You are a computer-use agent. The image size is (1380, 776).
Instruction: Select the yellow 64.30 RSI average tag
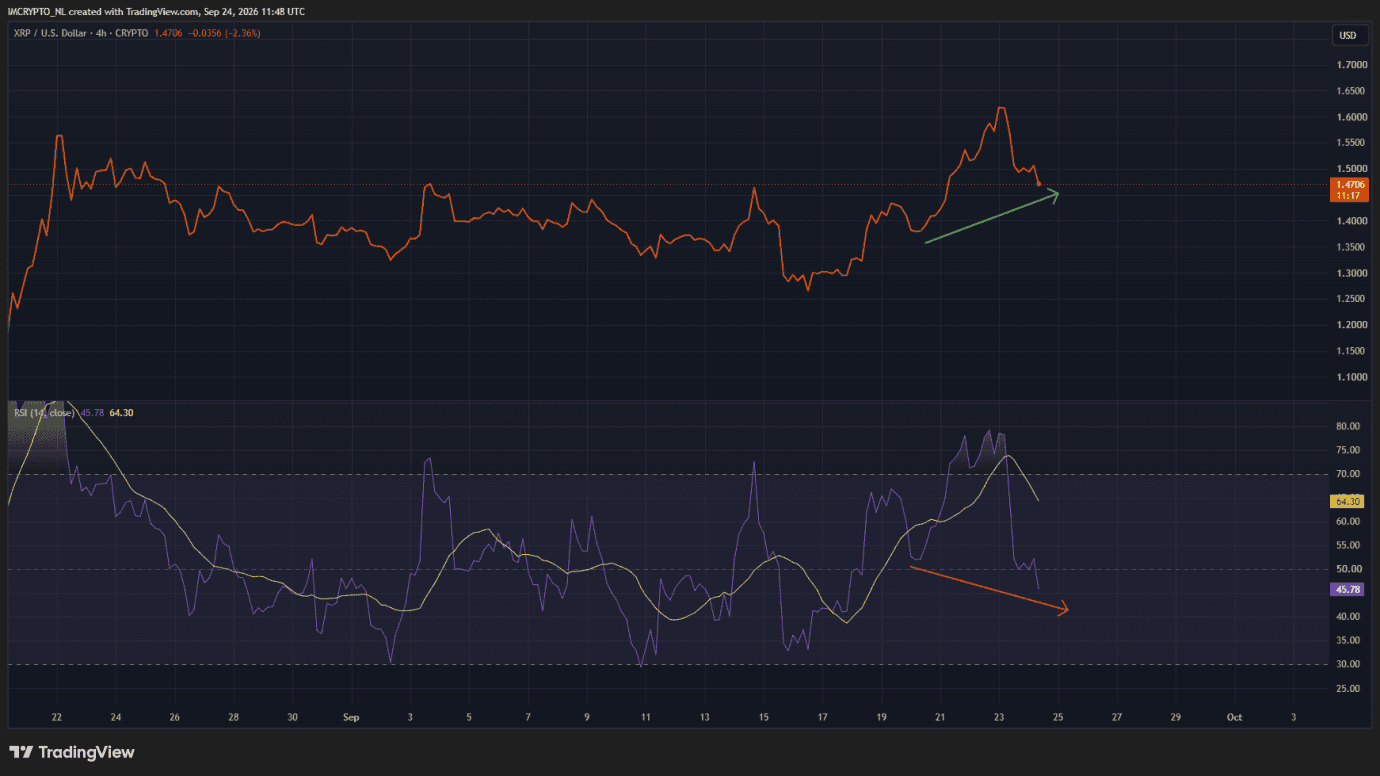click(x=1348, y=501)
